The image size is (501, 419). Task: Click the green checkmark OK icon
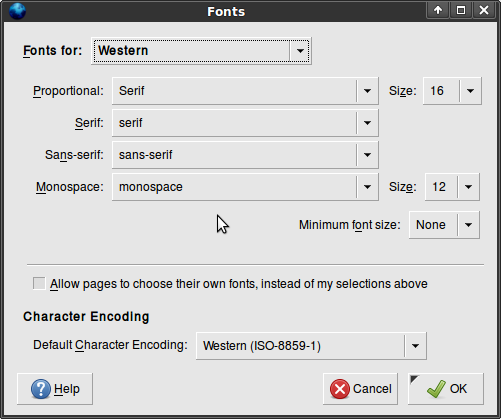click(x=436, y=389)
